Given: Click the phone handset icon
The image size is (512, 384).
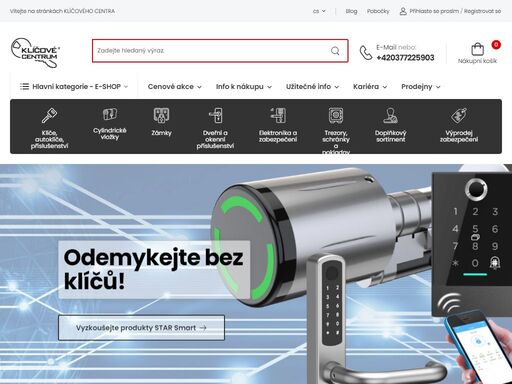Looking at the screenshot, I should pos(366,53).
